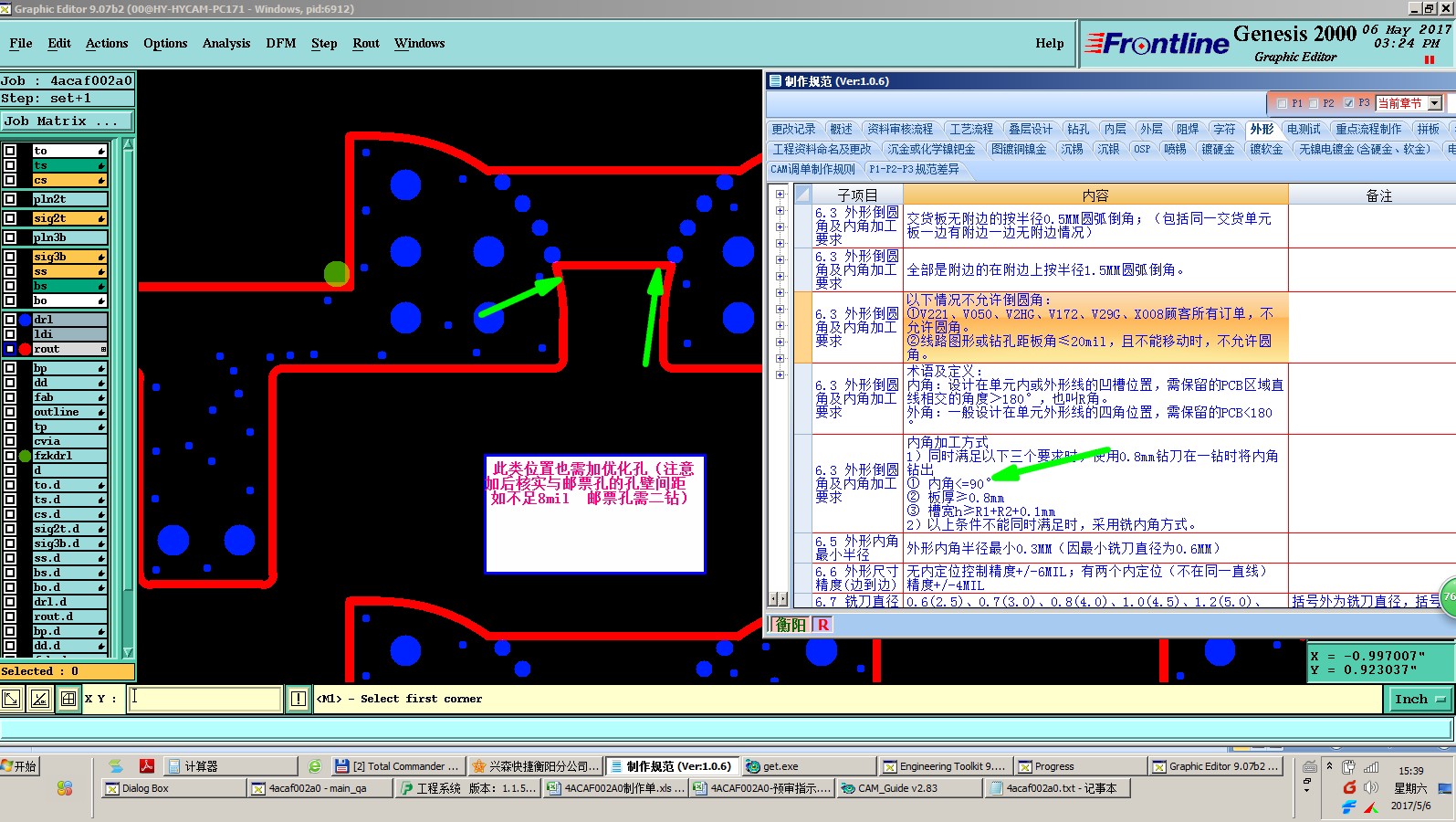The height and width of the screenshot is (822, 1456).
Task: Open the 当前章节 dropdown
Action: coord(1435,103)
